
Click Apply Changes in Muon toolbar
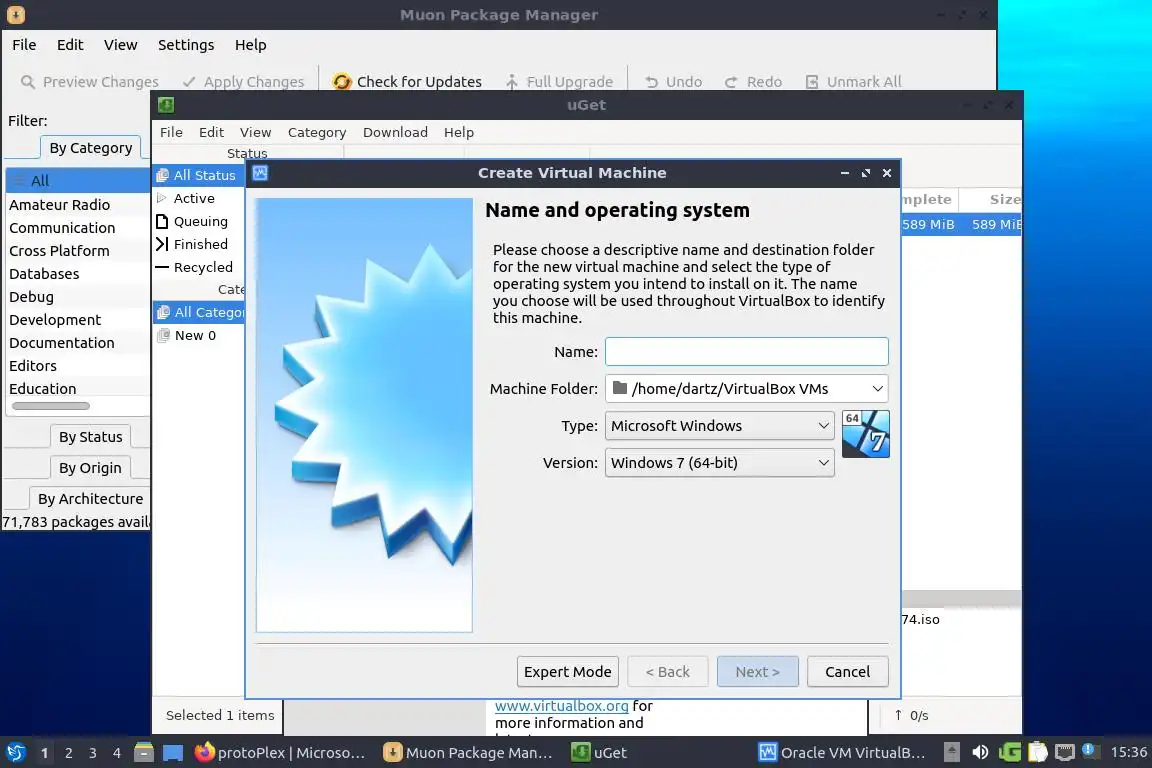pos(243,82)
